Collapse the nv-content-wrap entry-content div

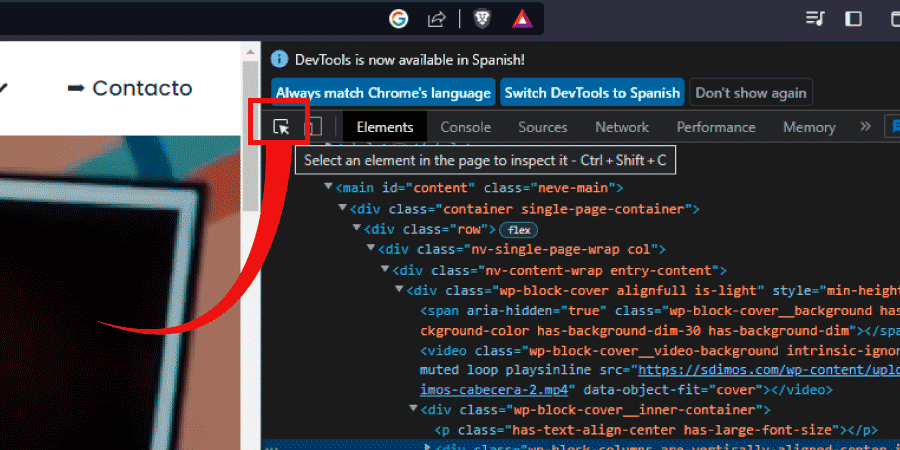385,269
